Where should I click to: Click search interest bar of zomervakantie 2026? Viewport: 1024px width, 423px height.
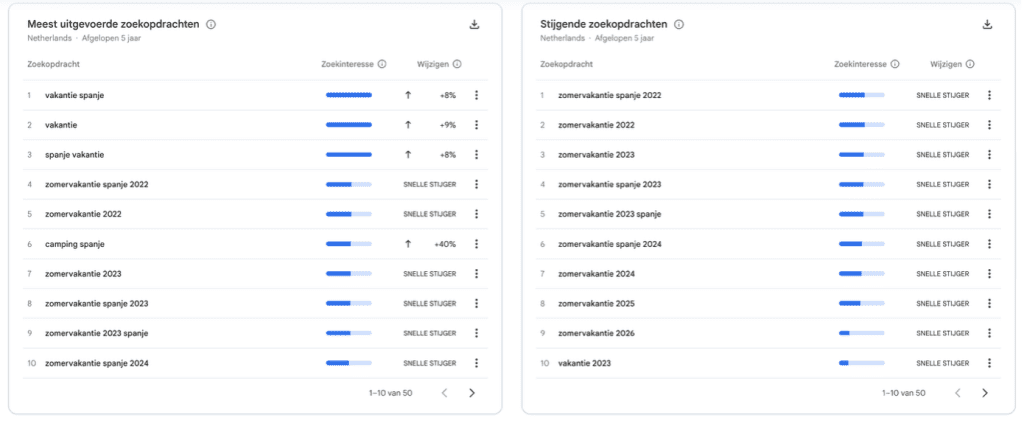click(x=861, y=333)
